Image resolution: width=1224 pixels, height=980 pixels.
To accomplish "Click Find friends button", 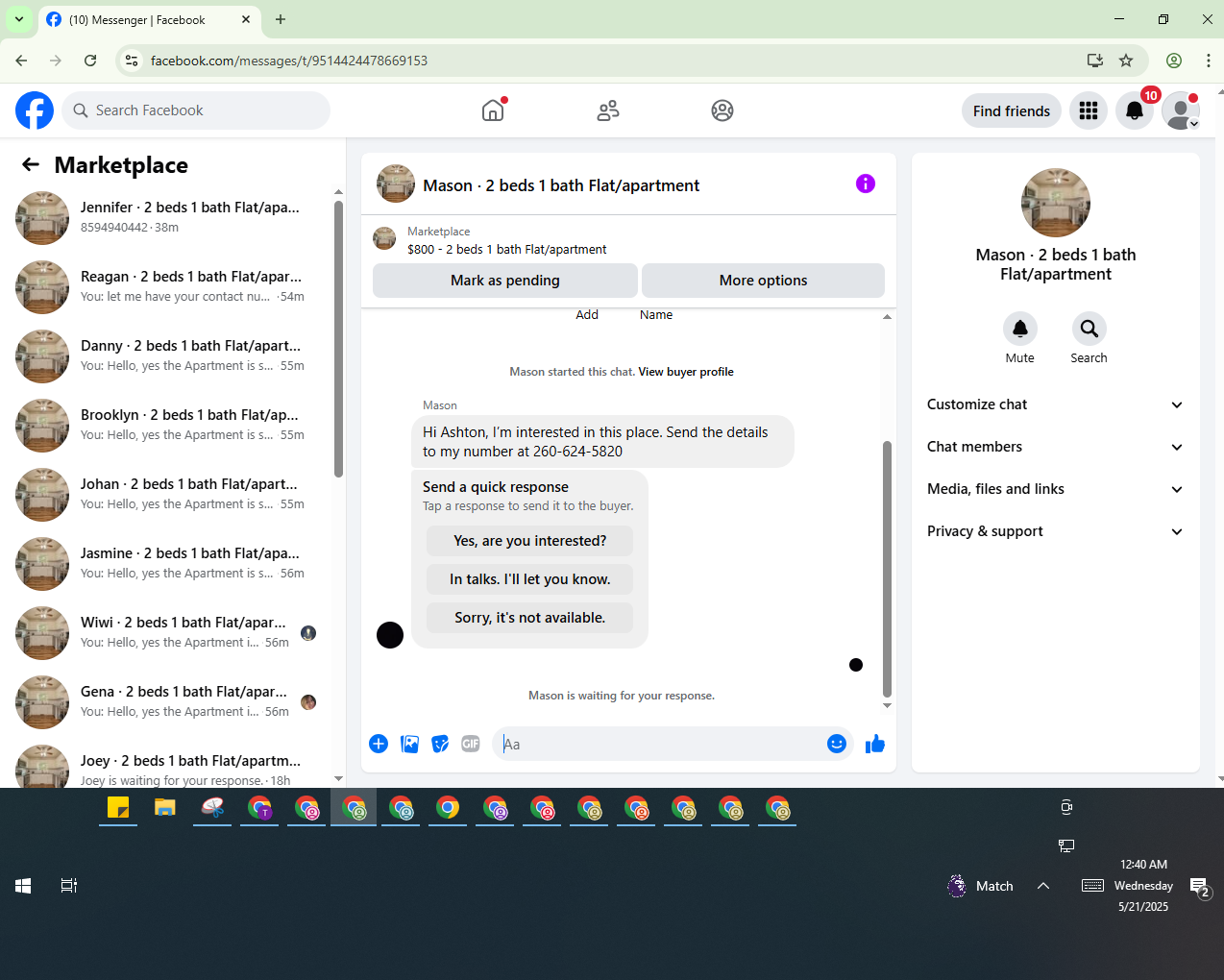I will pyautogui.click(x=1012, y=111).
